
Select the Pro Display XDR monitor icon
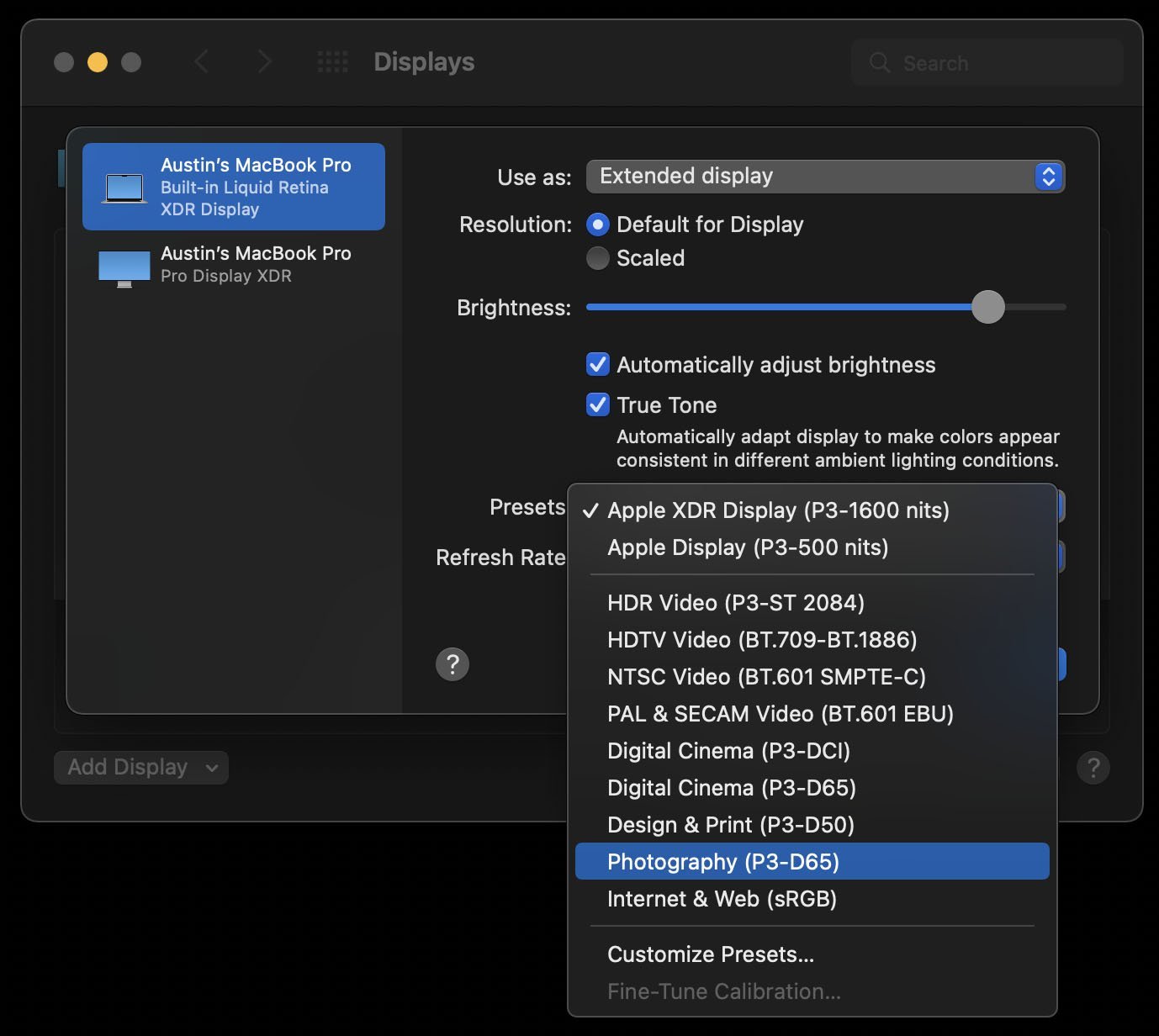[x=124, y=269]
